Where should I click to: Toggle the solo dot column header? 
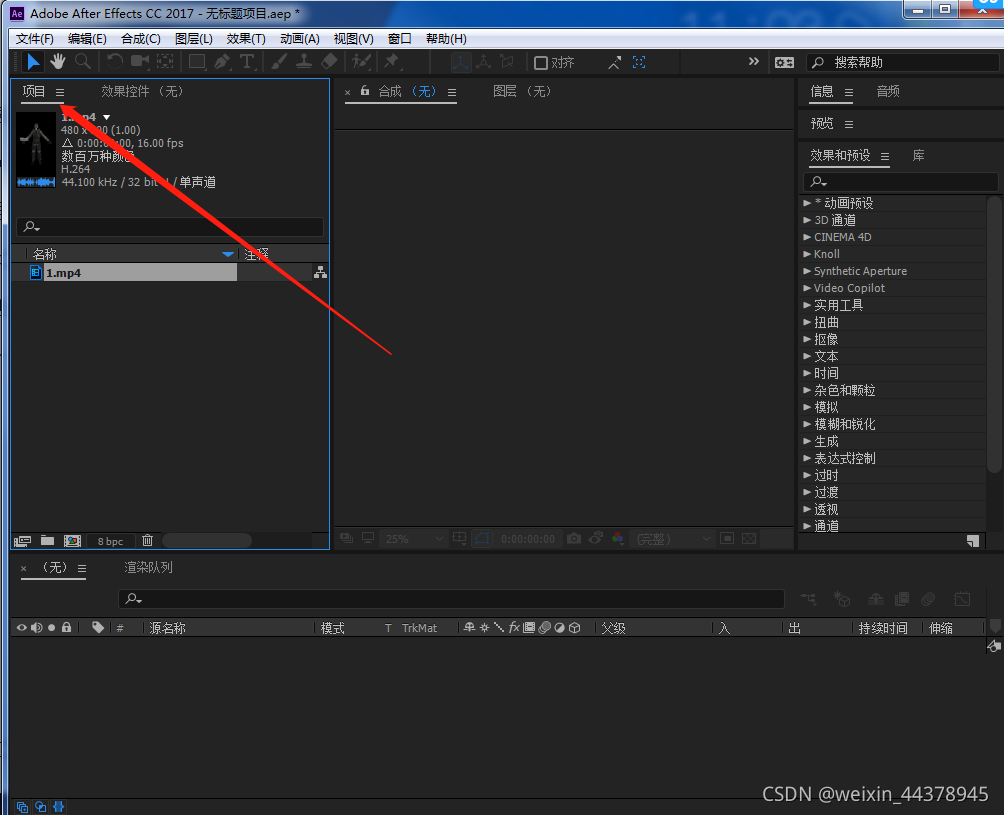(x=51, y=628)
